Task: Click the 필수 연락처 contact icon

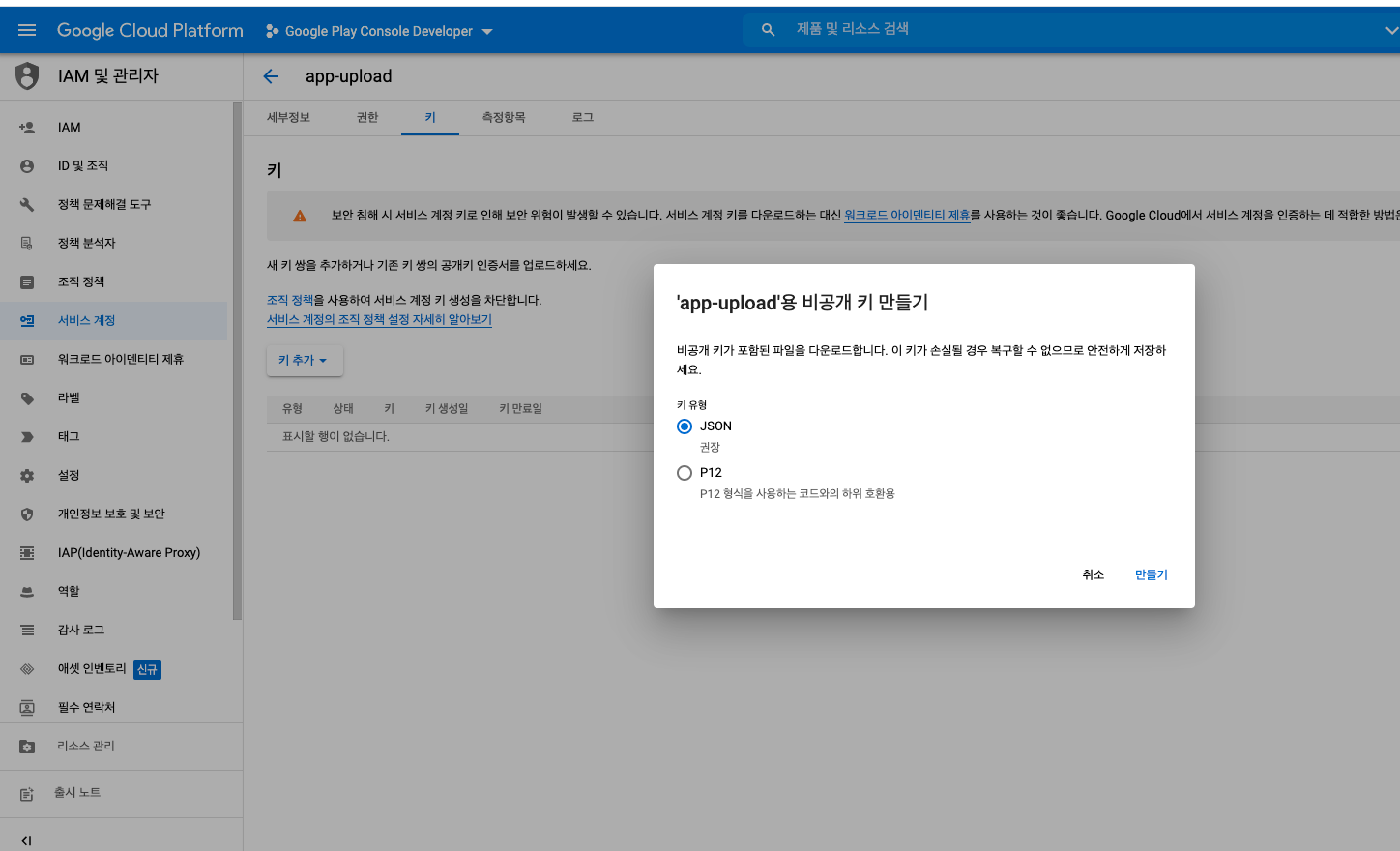Action: point(27,707)
